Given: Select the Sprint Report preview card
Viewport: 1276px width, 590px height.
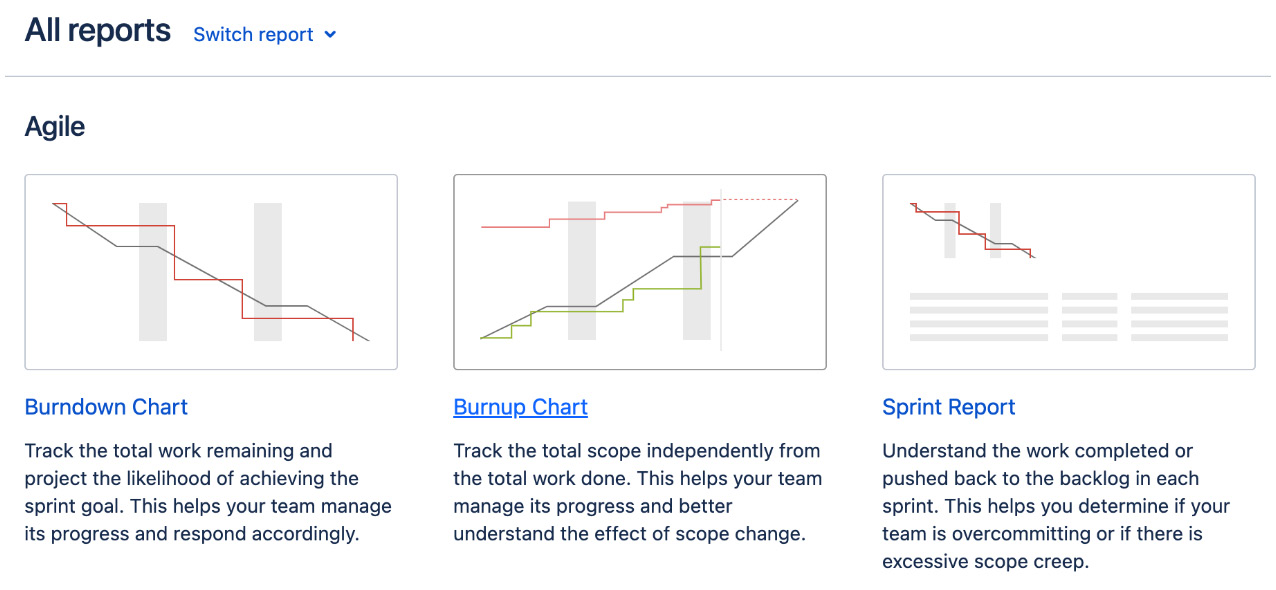Looking at the screenshot, I should tap(1068, 271).
